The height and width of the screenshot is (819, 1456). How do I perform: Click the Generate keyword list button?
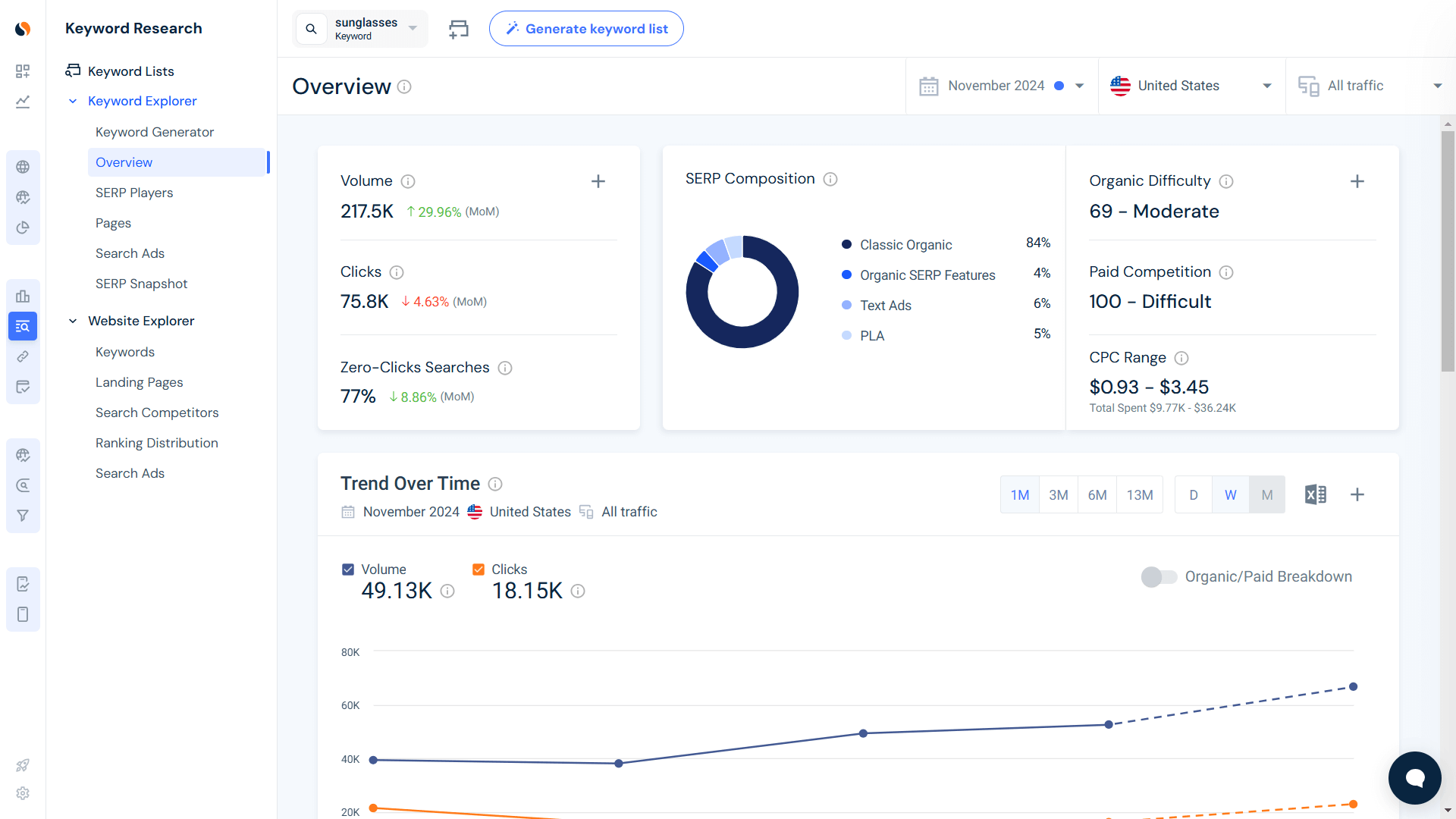(586, 28)
